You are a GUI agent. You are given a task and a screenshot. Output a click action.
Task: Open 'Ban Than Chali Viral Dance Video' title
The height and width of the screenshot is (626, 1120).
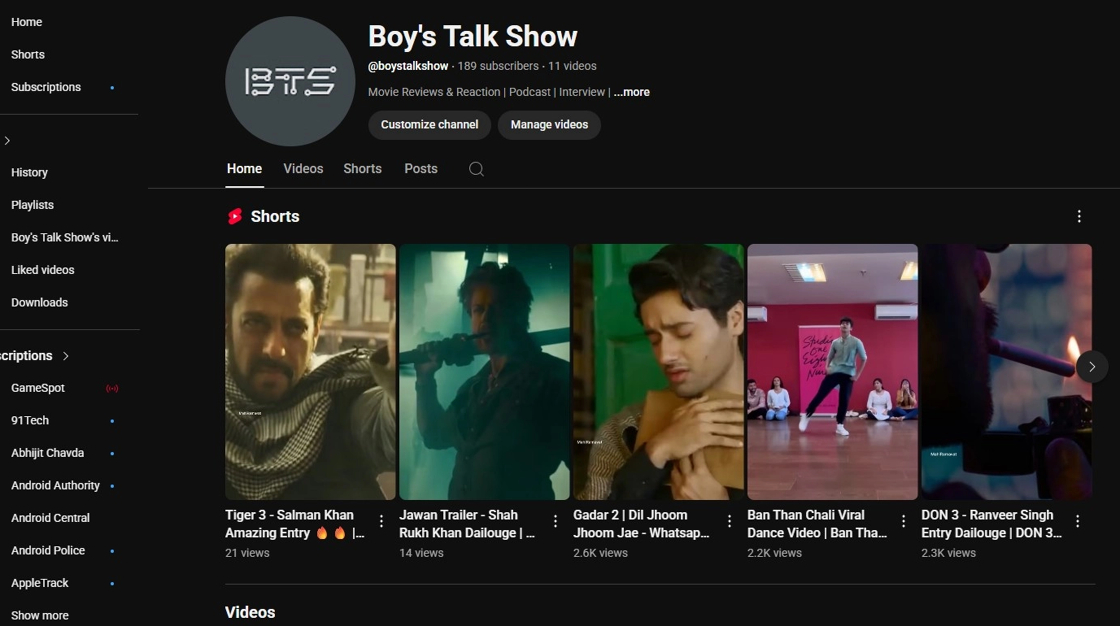click(x=816, y=524)
